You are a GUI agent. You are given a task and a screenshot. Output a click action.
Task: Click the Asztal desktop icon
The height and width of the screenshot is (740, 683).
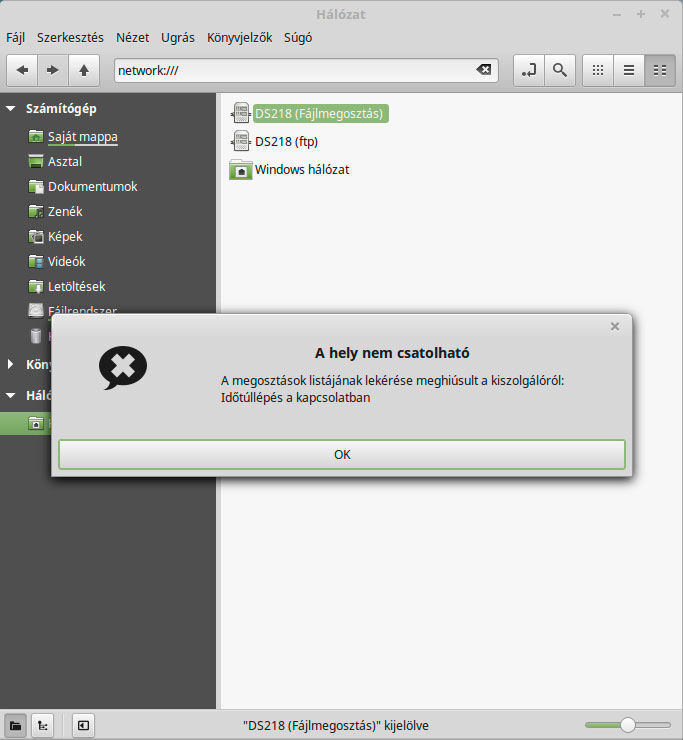36,161
